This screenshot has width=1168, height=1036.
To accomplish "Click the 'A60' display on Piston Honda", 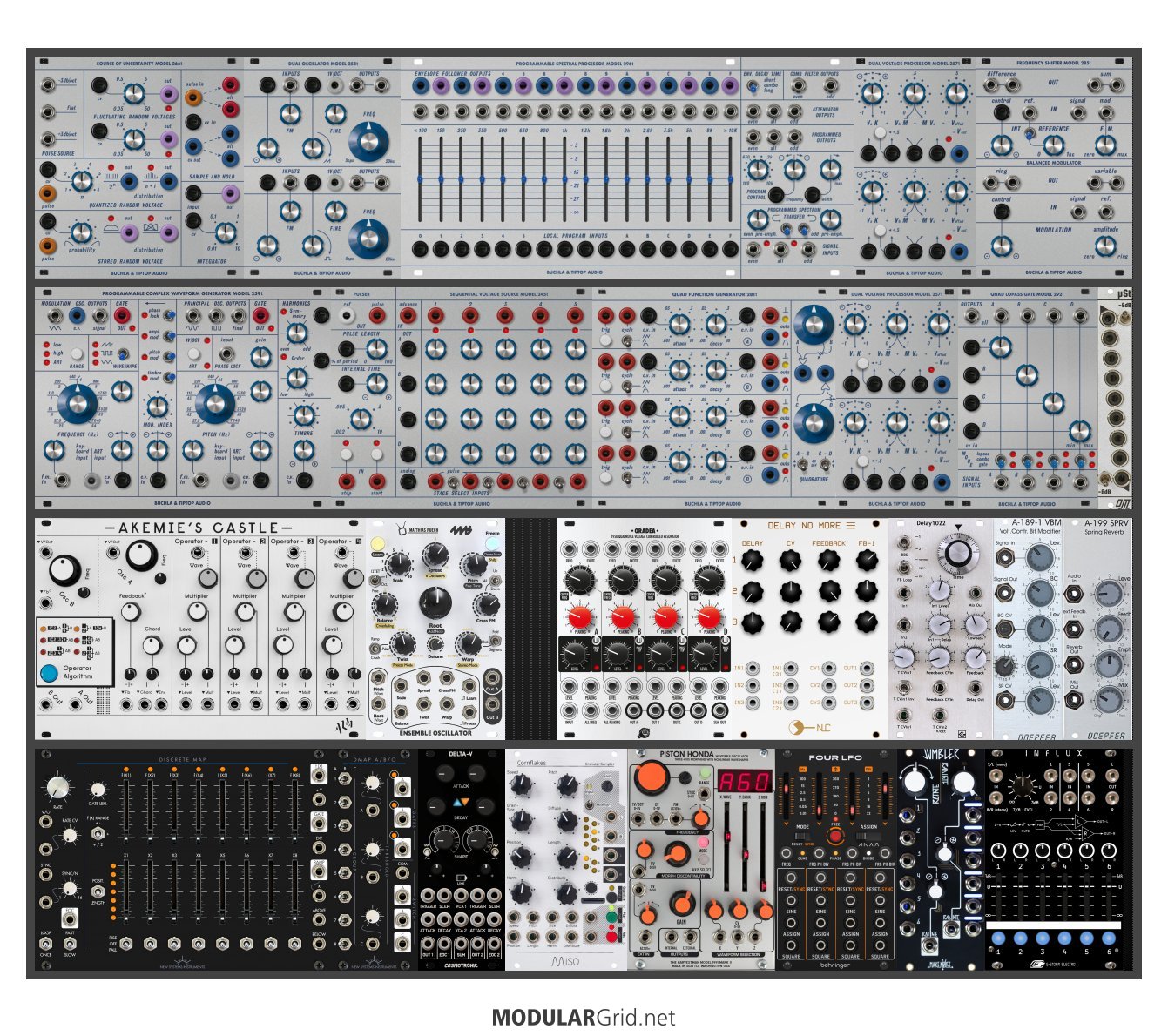I will [x=744, y=781].
